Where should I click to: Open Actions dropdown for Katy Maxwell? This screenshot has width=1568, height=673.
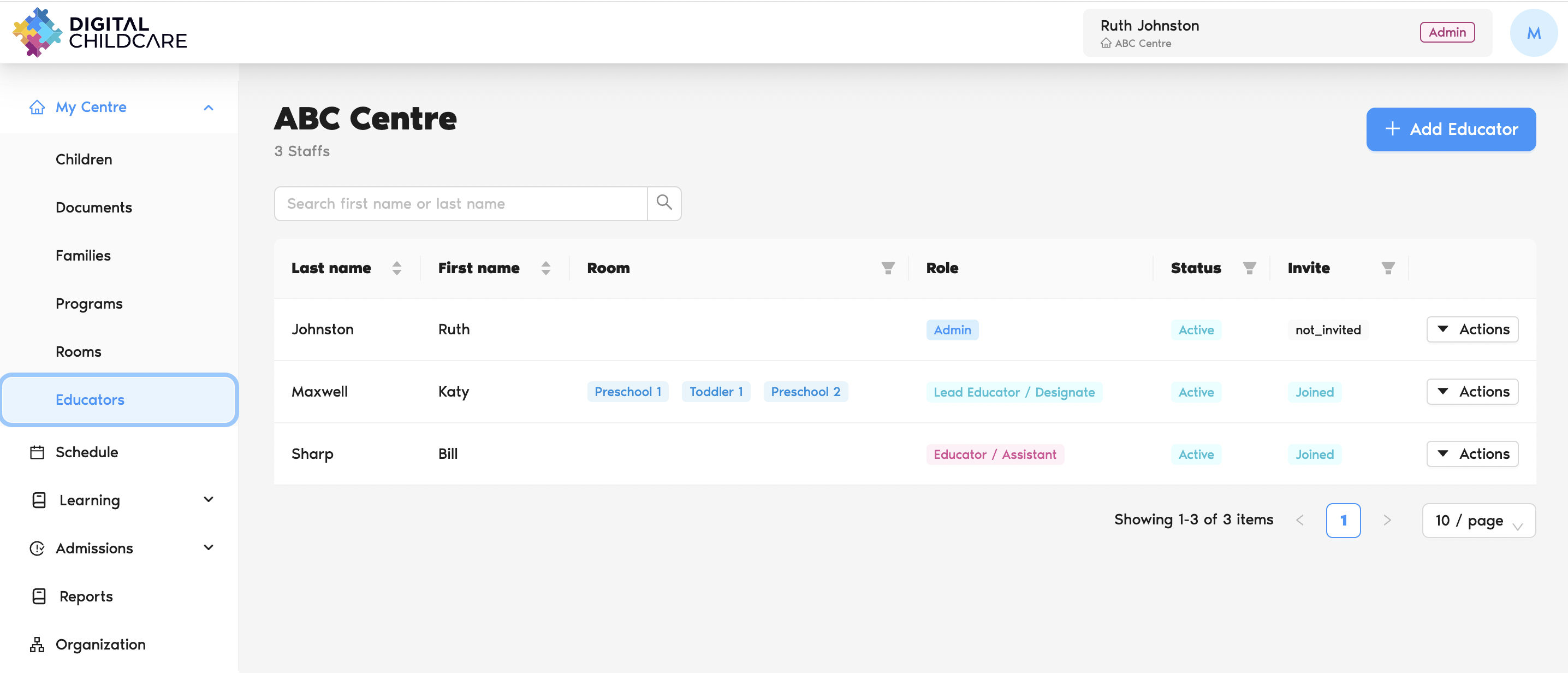pos(1472,392)
